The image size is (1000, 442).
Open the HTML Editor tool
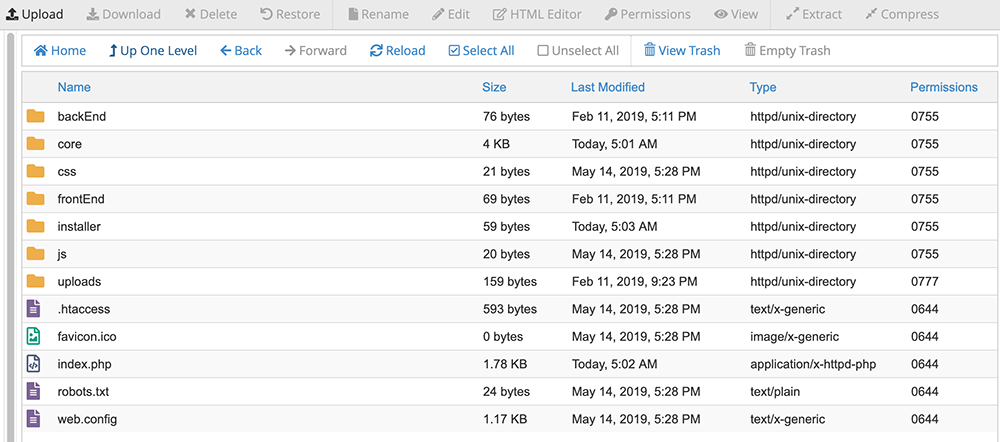point(538,14)
